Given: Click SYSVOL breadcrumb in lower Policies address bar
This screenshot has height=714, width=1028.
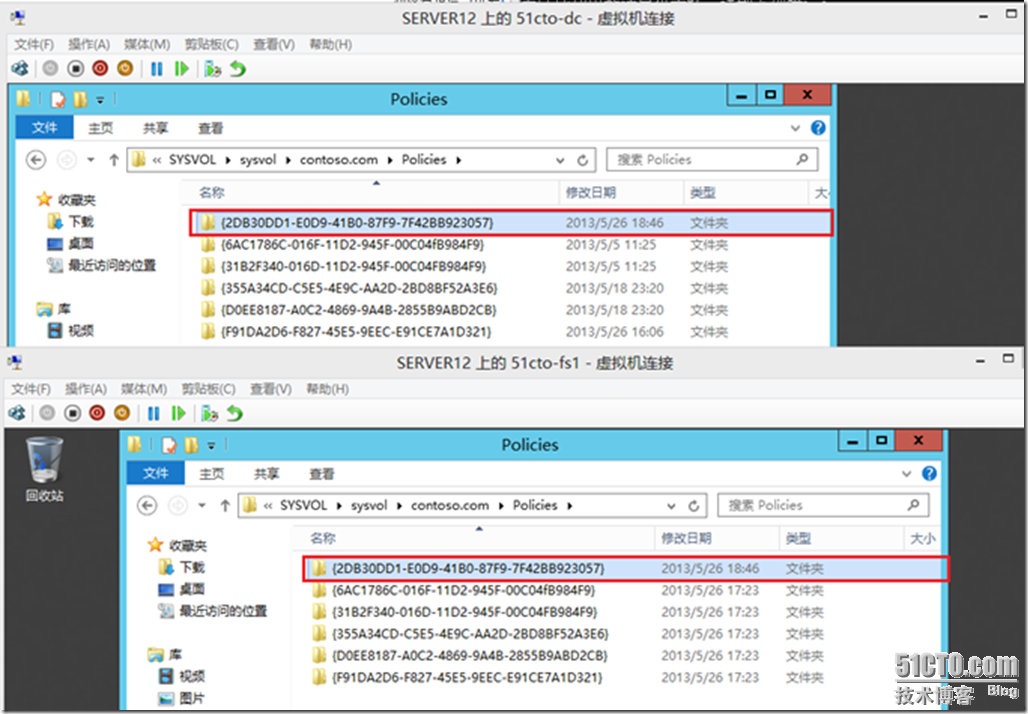Looking at the screenshot, I should pos(304,506).
